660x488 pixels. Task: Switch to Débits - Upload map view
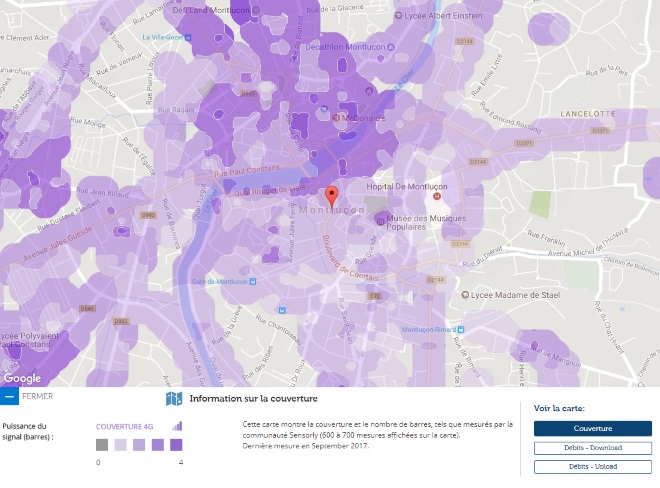593,467
